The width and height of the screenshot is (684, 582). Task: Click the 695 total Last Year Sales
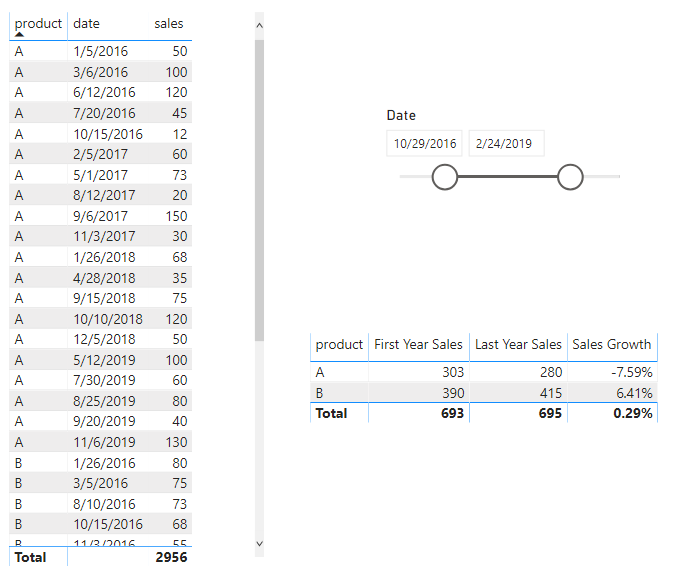coord(550,413)
